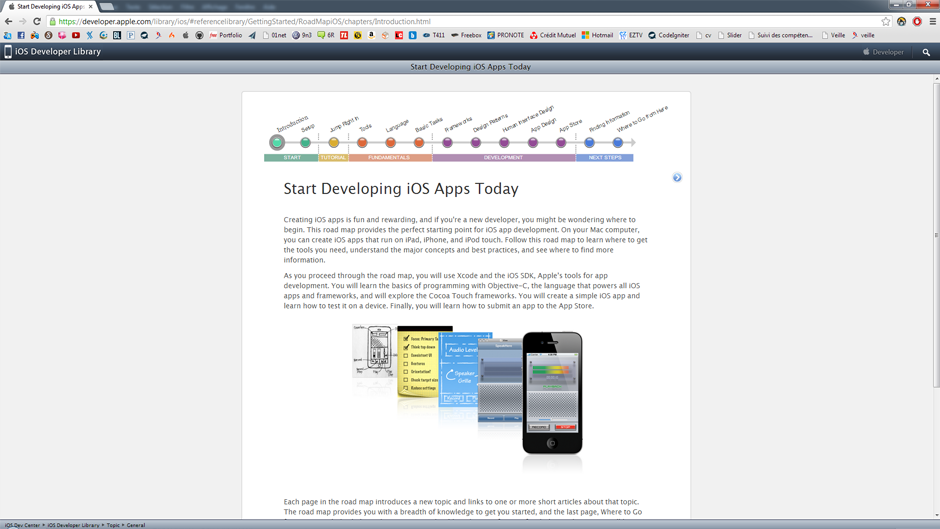Viewport: 940px width, 529px height.
Task: Close the Start Developing iOS Apps tab
Action: [x=91, y=7]
